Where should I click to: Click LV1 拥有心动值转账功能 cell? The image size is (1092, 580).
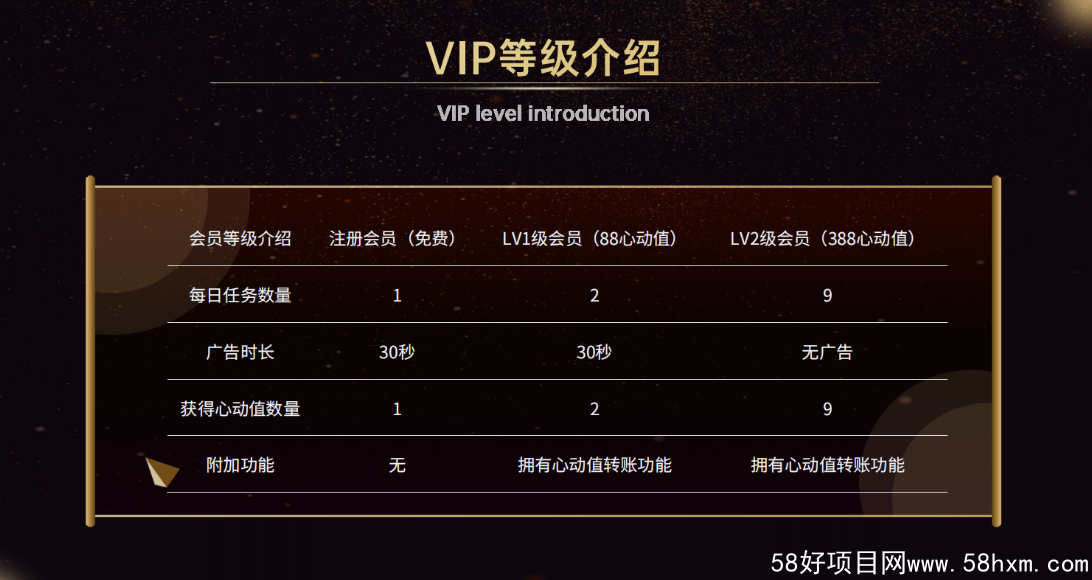pos(594,465)
